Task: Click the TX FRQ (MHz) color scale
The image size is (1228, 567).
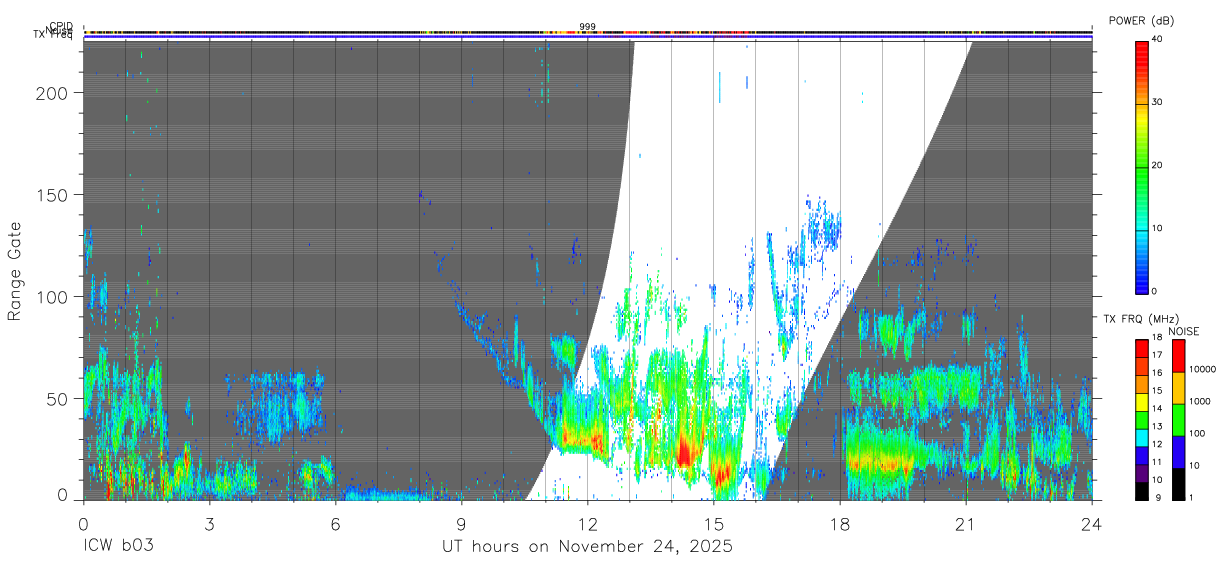Action: pos(1141,419)
